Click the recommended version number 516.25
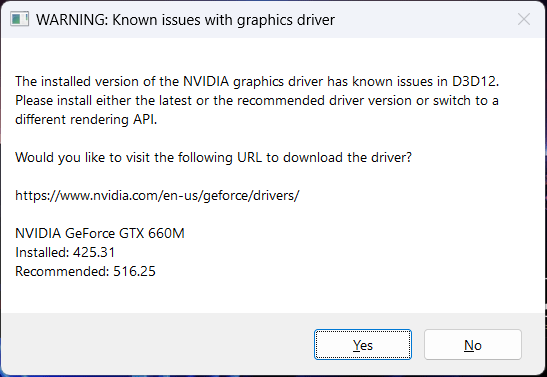Viewport: 547px width, 377px height. [x=134, y=271]
